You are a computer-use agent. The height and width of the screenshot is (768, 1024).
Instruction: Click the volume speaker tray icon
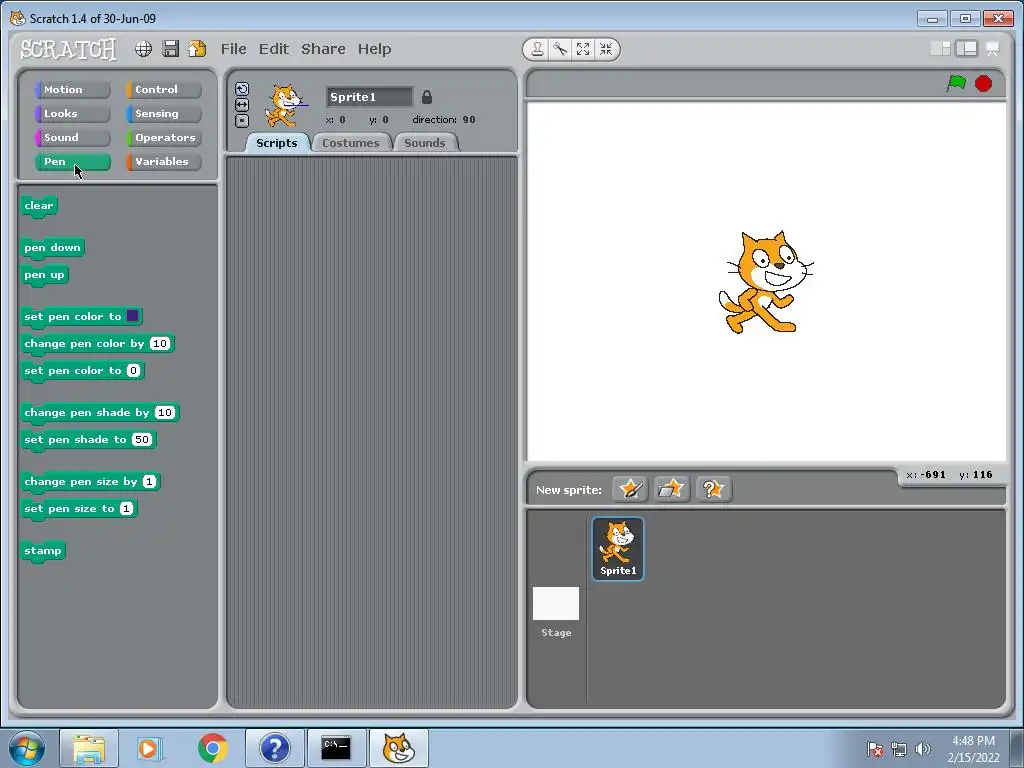pyautogui.click(x=922, y=749)
